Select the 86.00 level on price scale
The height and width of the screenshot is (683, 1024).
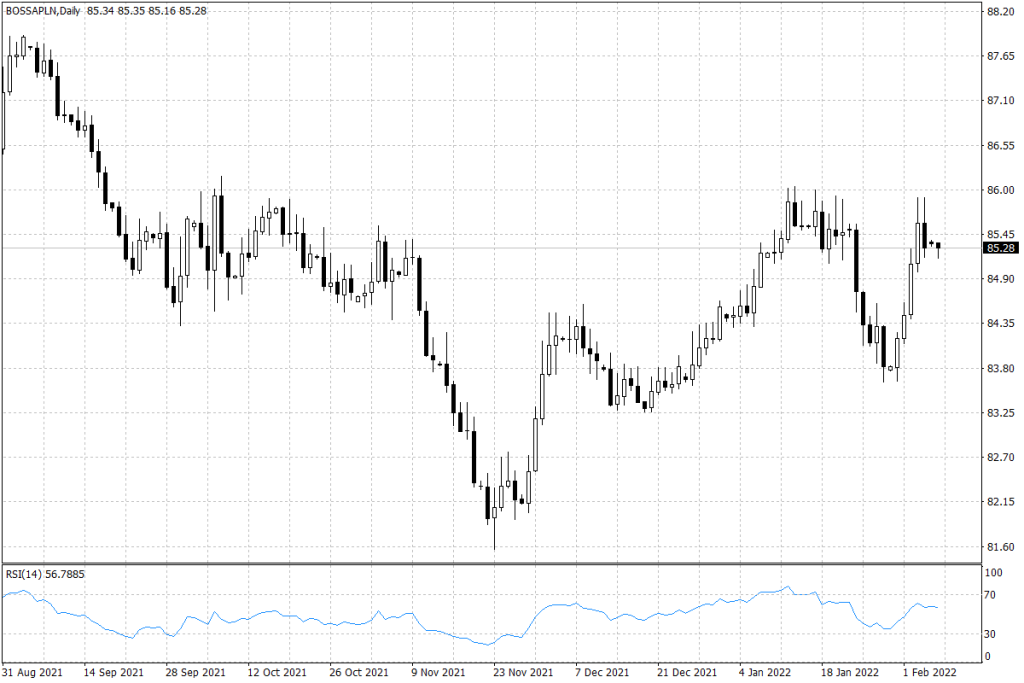pos(1000,190)
